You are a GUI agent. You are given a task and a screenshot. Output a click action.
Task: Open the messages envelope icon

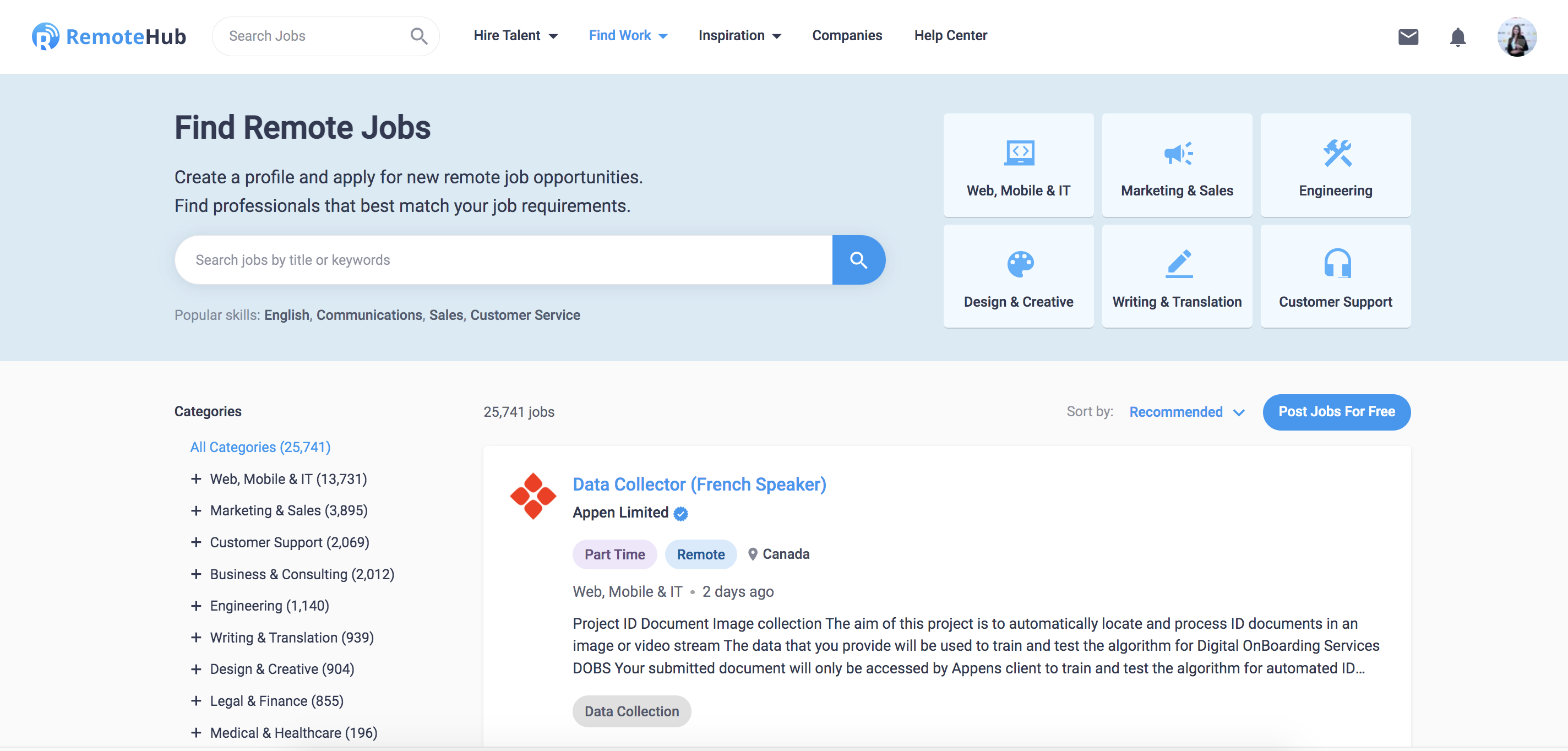[1408, 36]
